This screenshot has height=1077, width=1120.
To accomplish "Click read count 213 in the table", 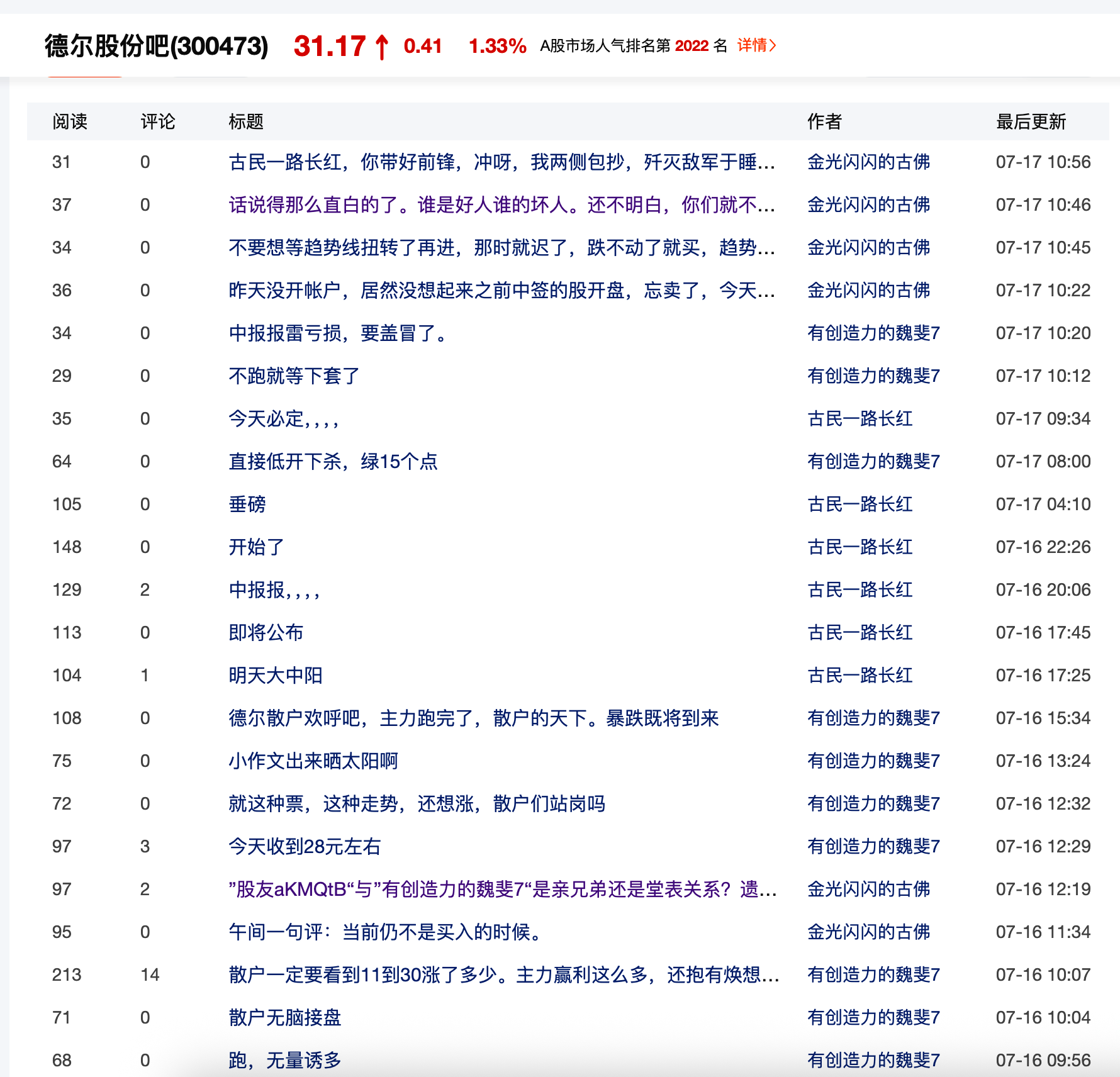I will tap(67, 975).
